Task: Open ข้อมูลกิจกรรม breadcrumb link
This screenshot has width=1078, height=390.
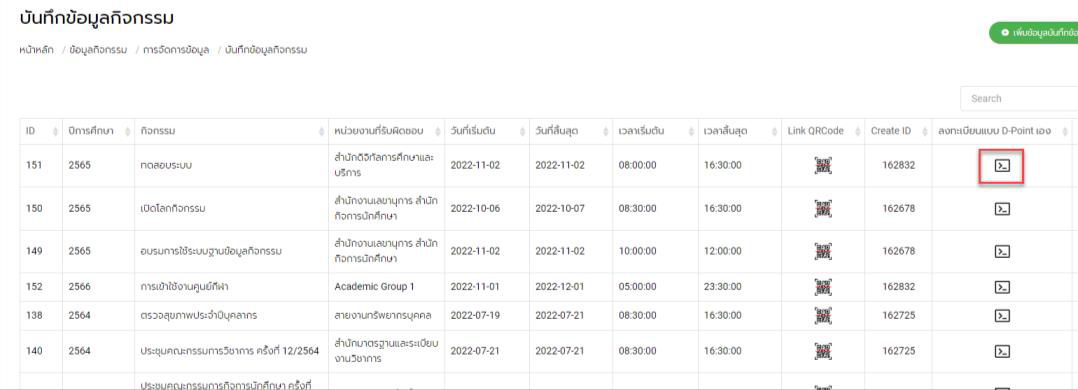Action: [x=98, y=50]
